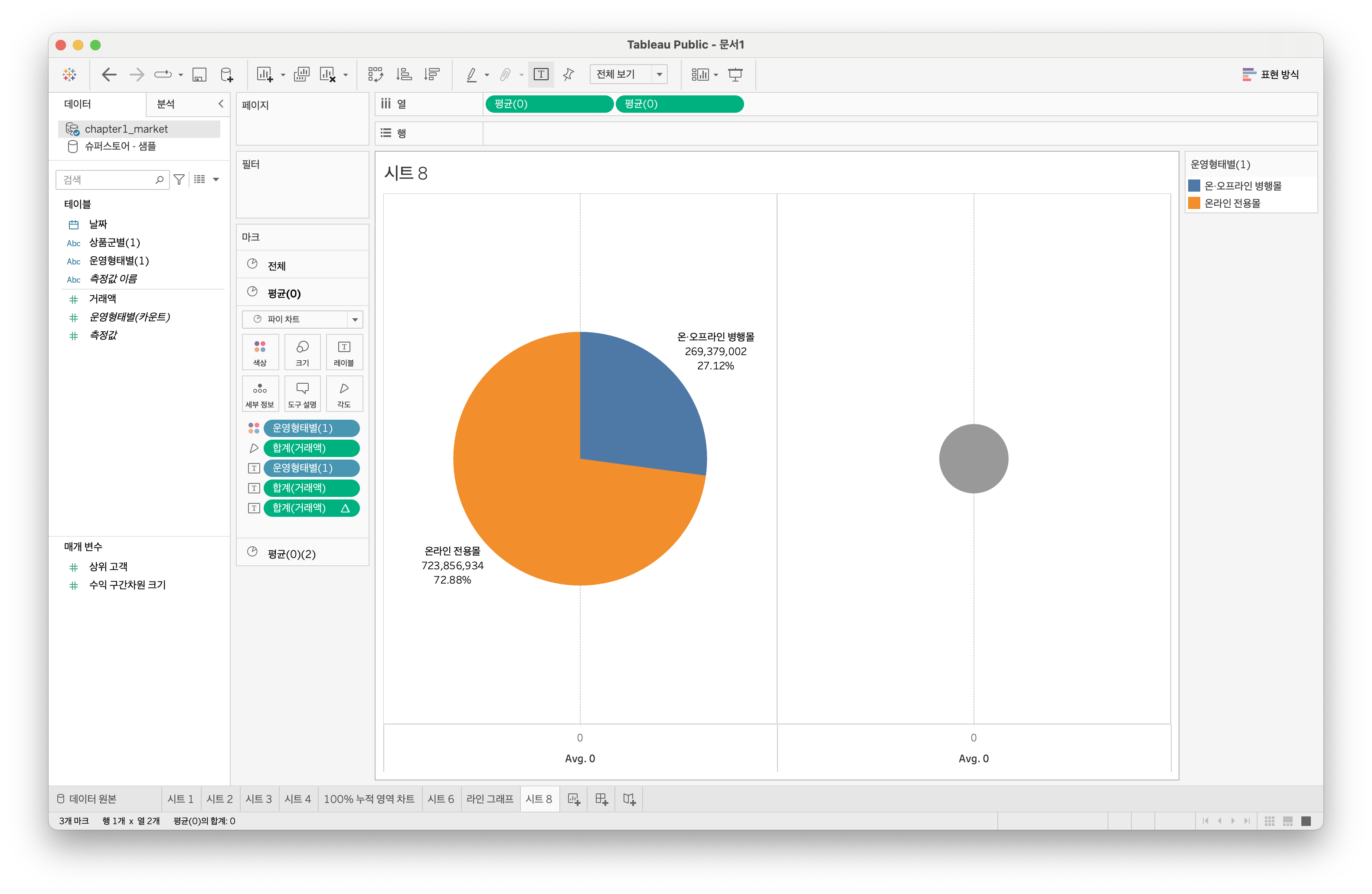Open the Size marks card
Screen dimensions: 1372x894
[x=302, y=352]
